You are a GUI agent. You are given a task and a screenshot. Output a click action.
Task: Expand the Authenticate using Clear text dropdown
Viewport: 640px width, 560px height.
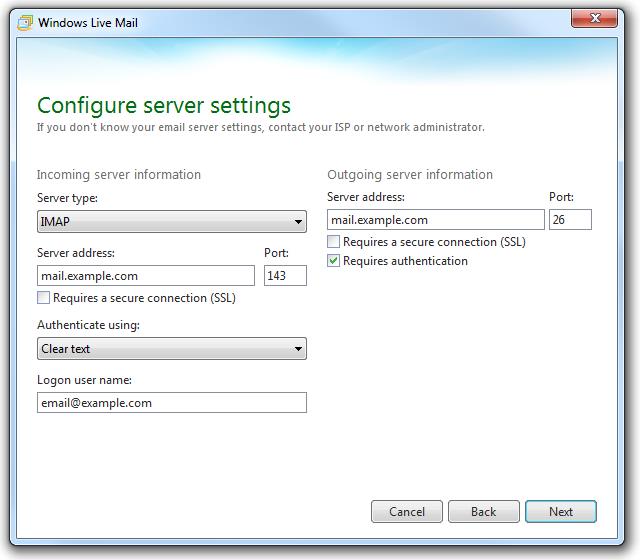(x=171, y=349)
